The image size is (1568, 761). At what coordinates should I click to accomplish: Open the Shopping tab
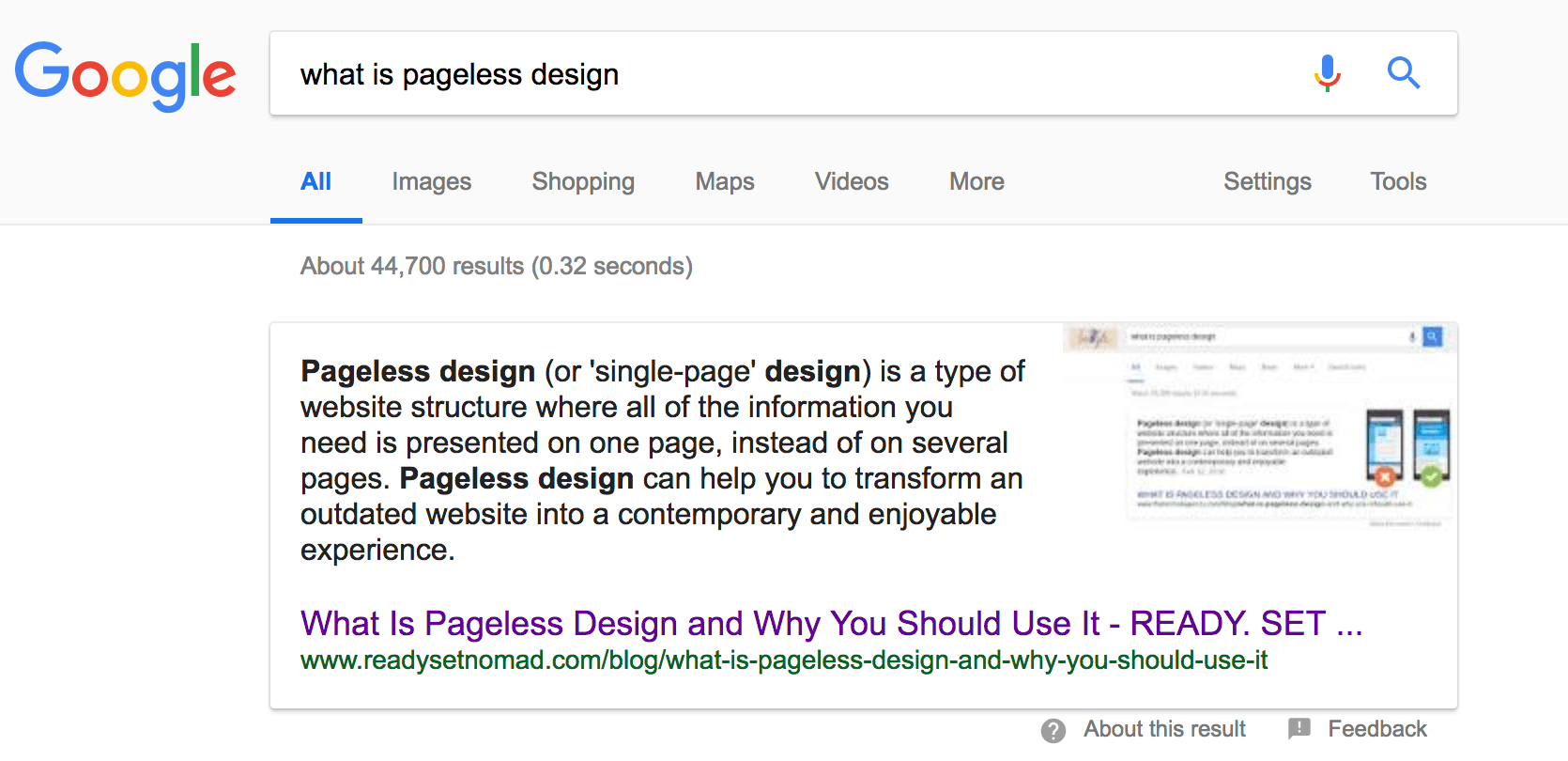point(583,182)
